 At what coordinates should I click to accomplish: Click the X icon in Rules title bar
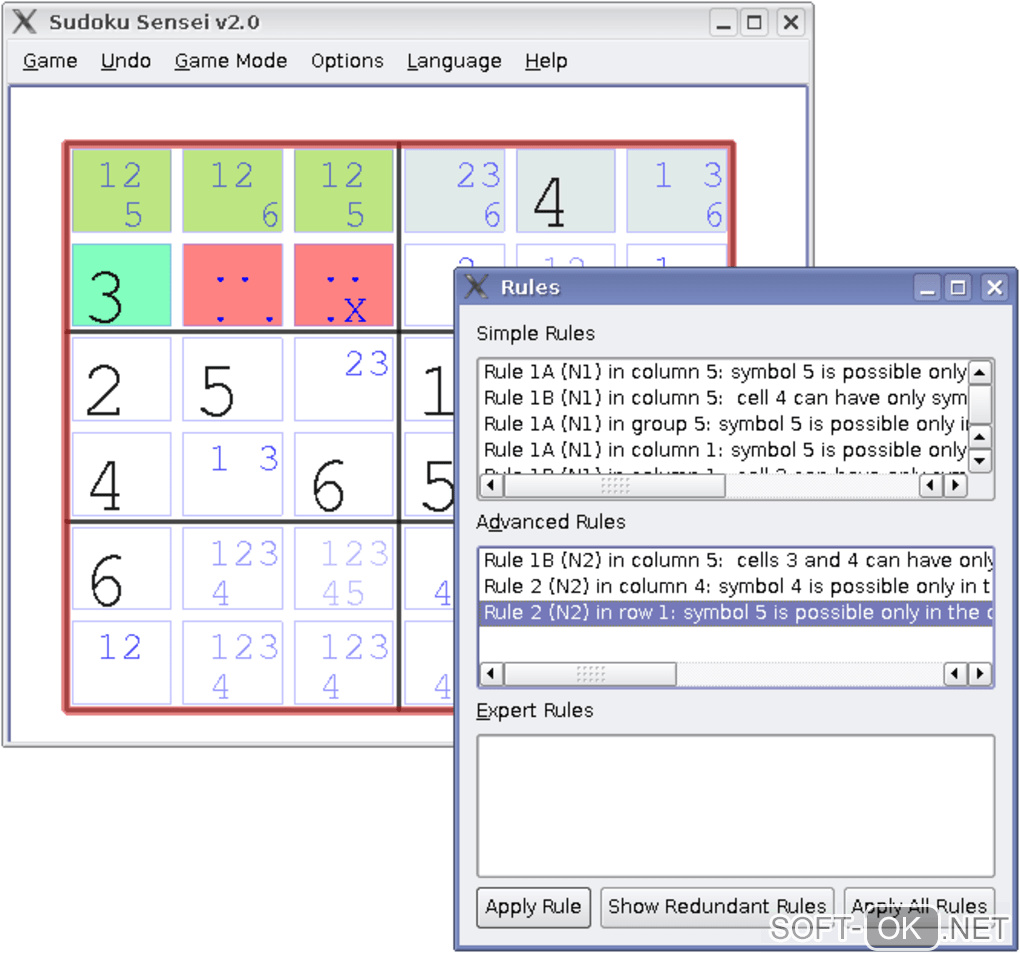(476, 287)
